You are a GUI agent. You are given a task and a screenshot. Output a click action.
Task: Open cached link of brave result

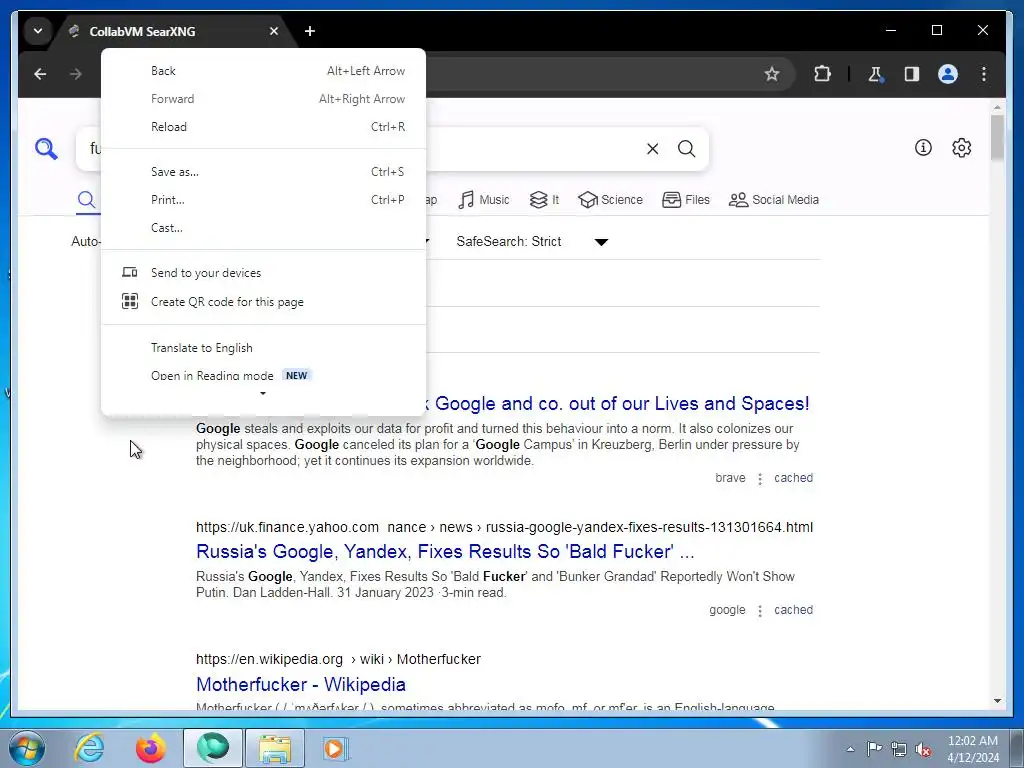[x=793, y=478]
